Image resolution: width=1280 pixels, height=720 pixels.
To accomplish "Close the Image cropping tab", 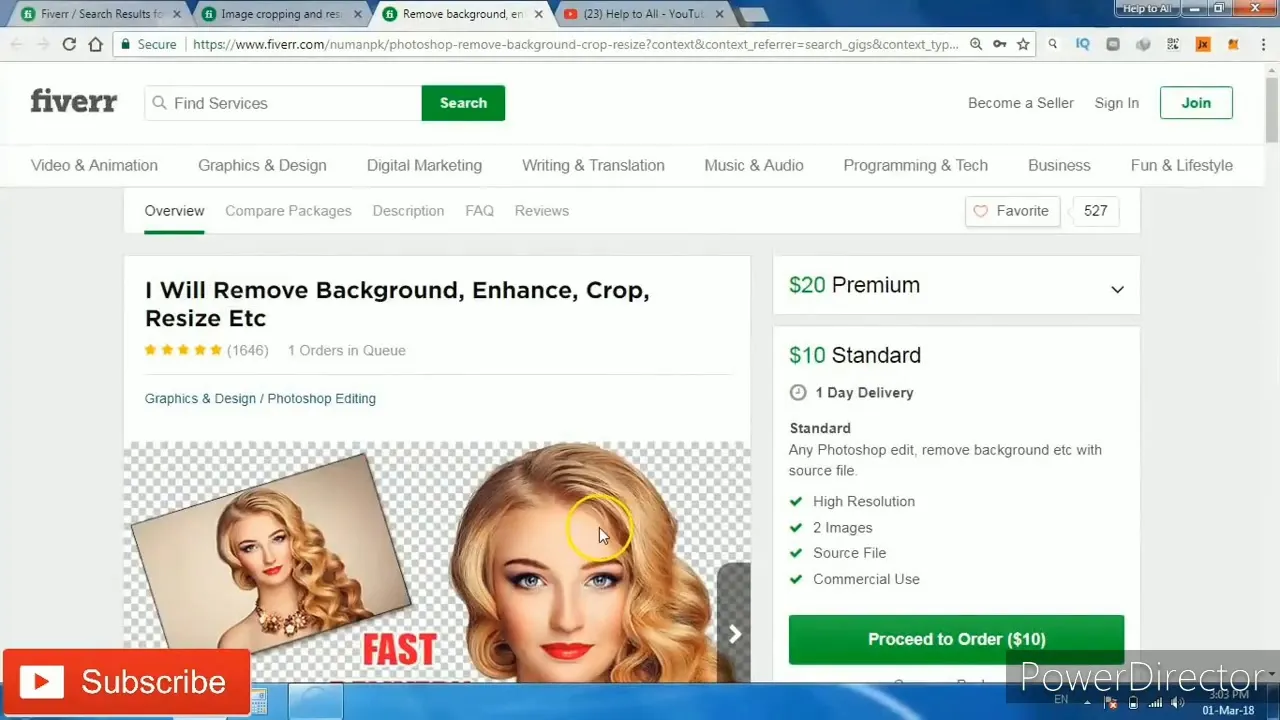I will (356, 14).
